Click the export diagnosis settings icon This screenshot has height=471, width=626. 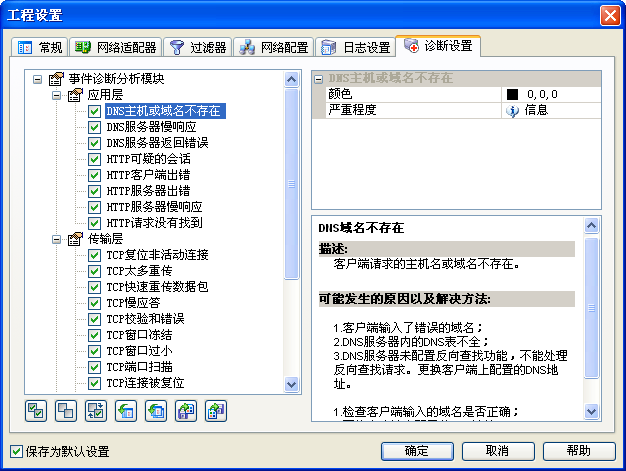pos(216,411)
